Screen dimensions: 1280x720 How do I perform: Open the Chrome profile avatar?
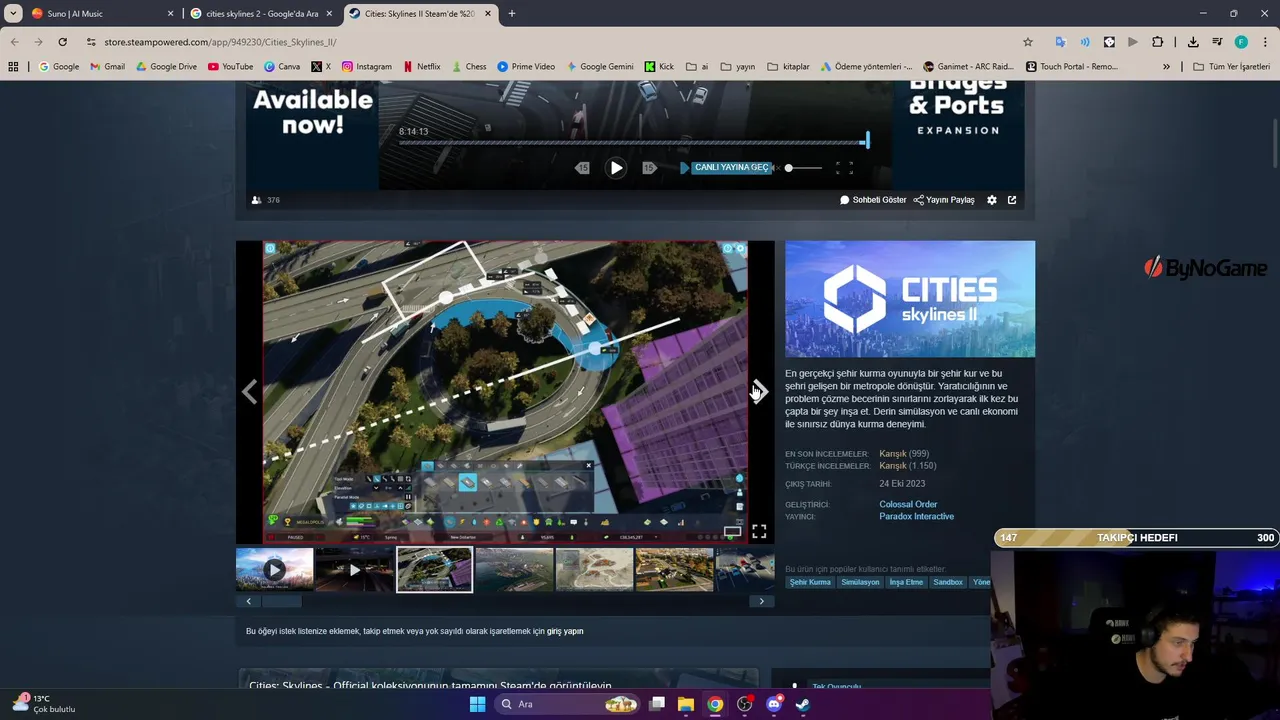1241,42
